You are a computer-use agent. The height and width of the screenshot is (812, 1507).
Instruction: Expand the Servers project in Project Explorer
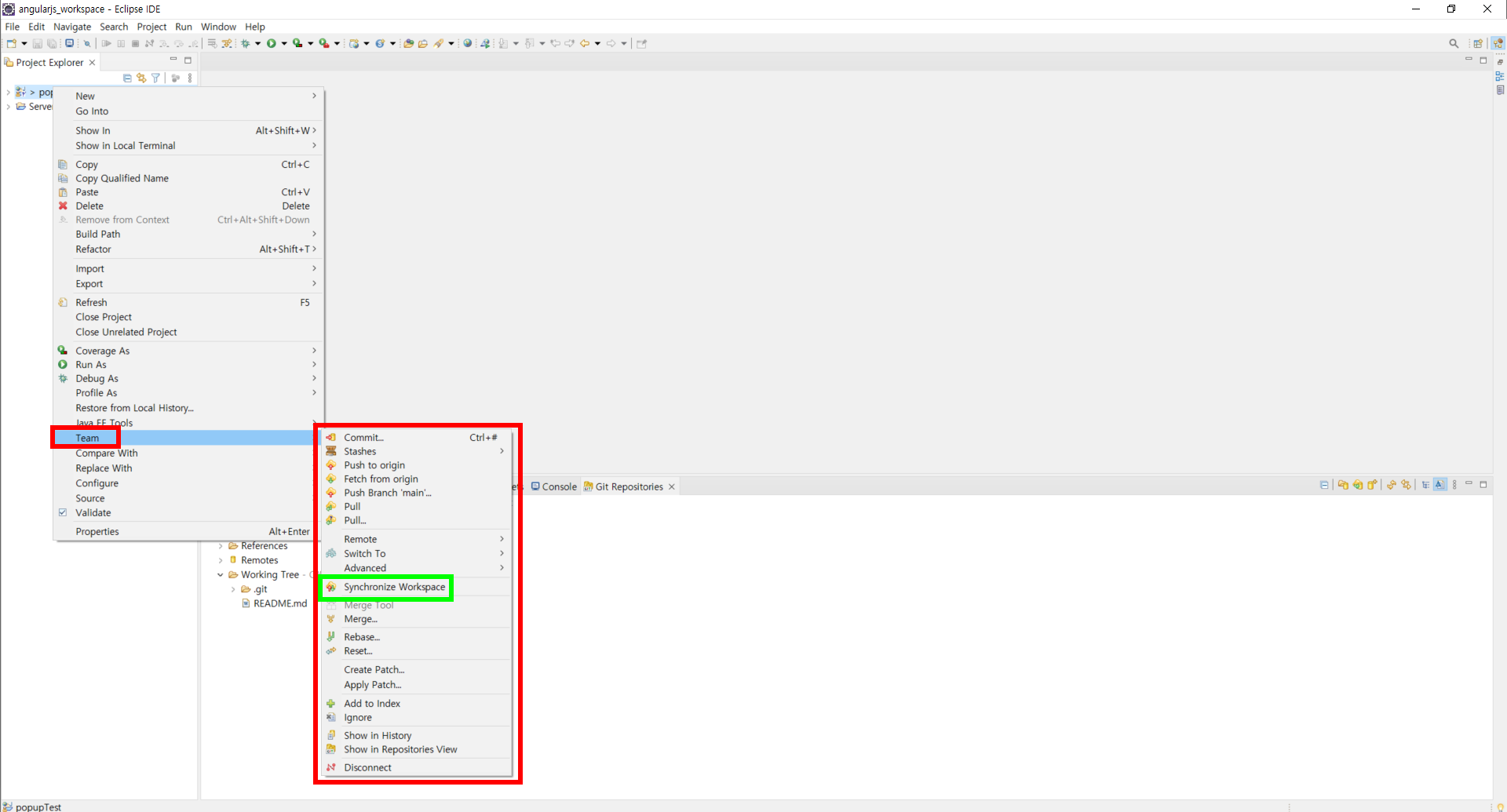pos(8,107)
